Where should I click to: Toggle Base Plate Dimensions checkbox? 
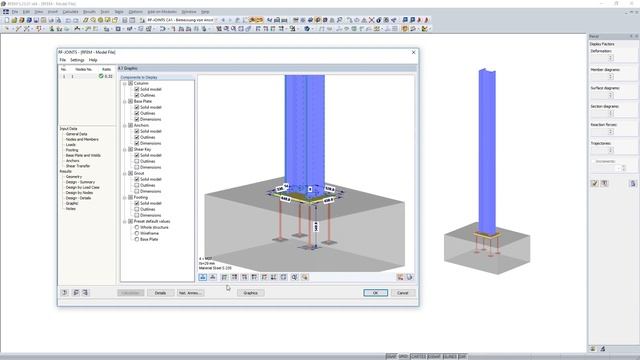[137, 119]
